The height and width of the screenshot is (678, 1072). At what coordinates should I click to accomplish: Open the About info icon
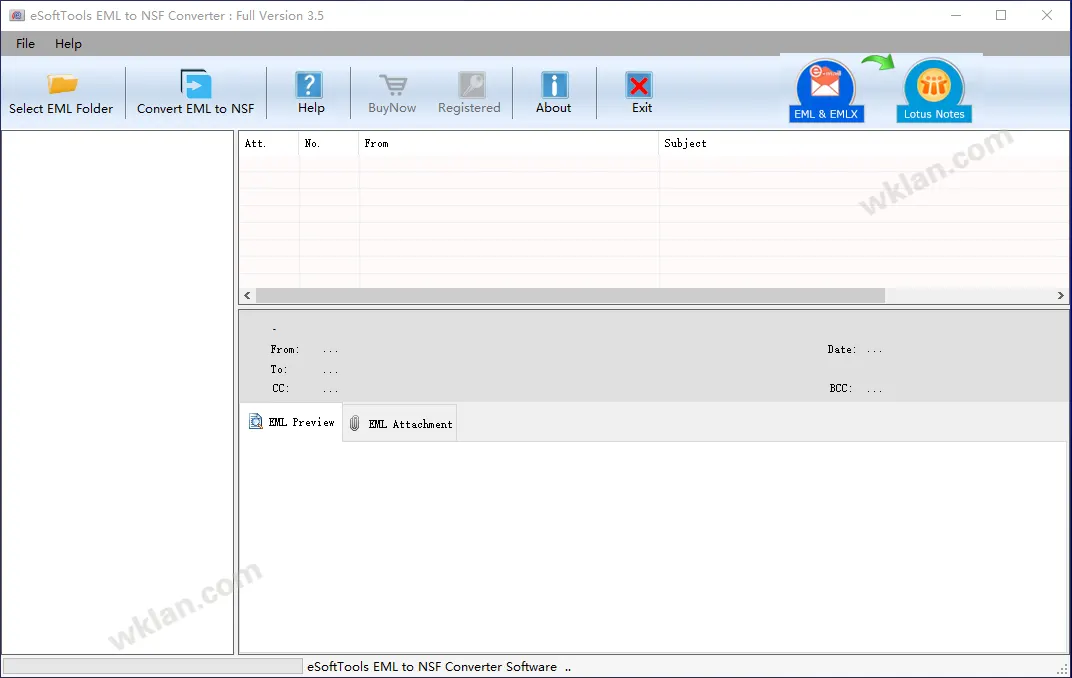(554, 85)
